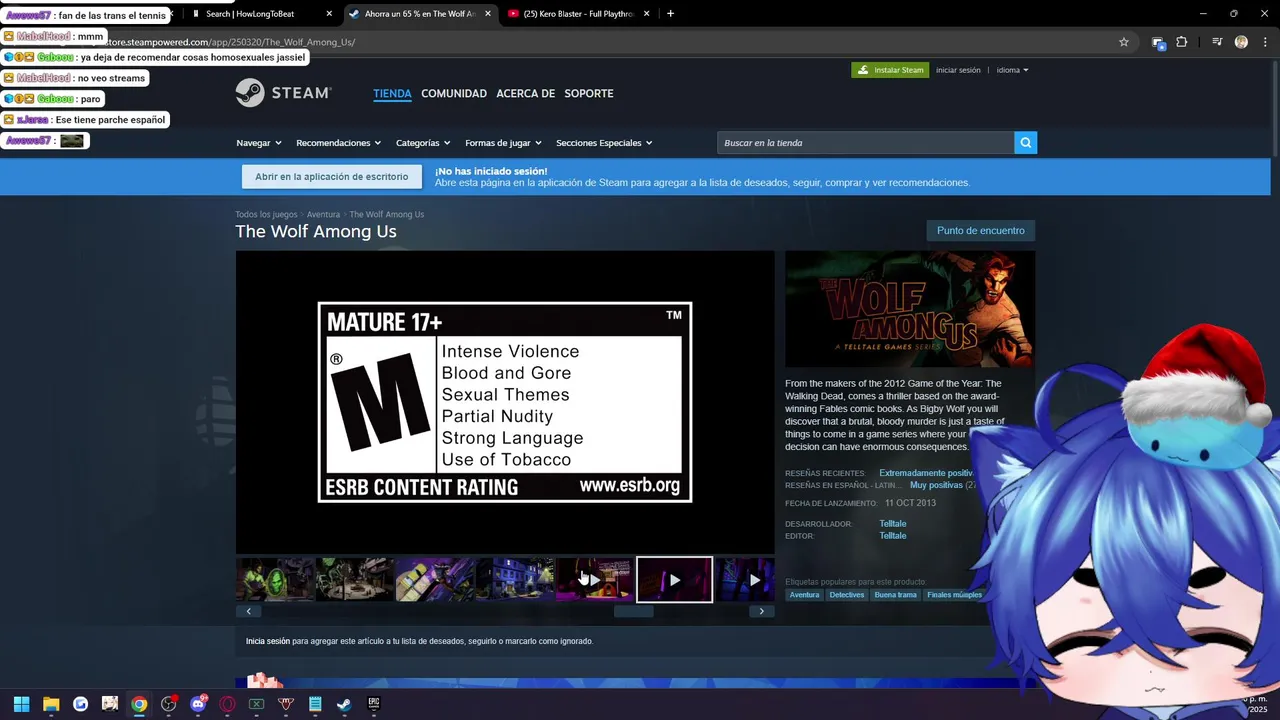Image resolution: width=1280 pixels, height=720 pixels.
Task: Go to the TIENDA tab
Action: point(392,93)
